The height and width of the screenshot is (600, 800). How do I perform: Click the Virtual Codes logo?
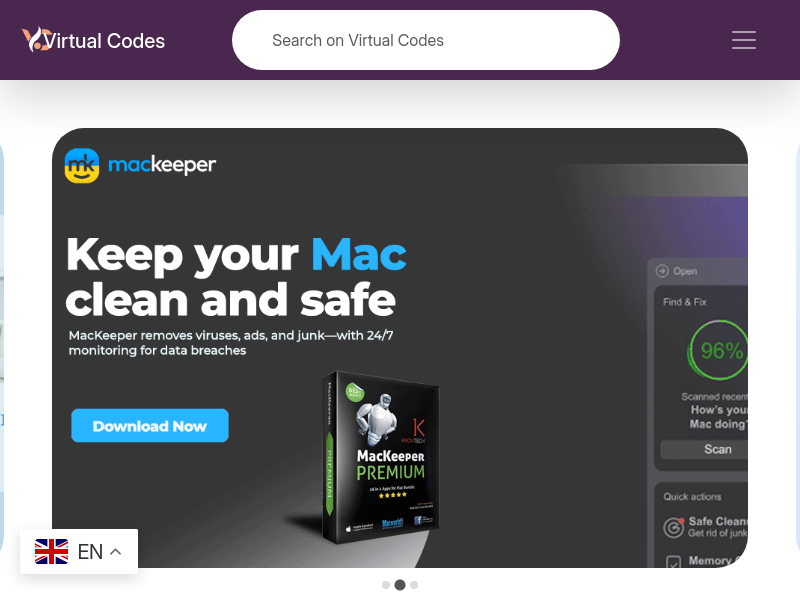point(93,40)
